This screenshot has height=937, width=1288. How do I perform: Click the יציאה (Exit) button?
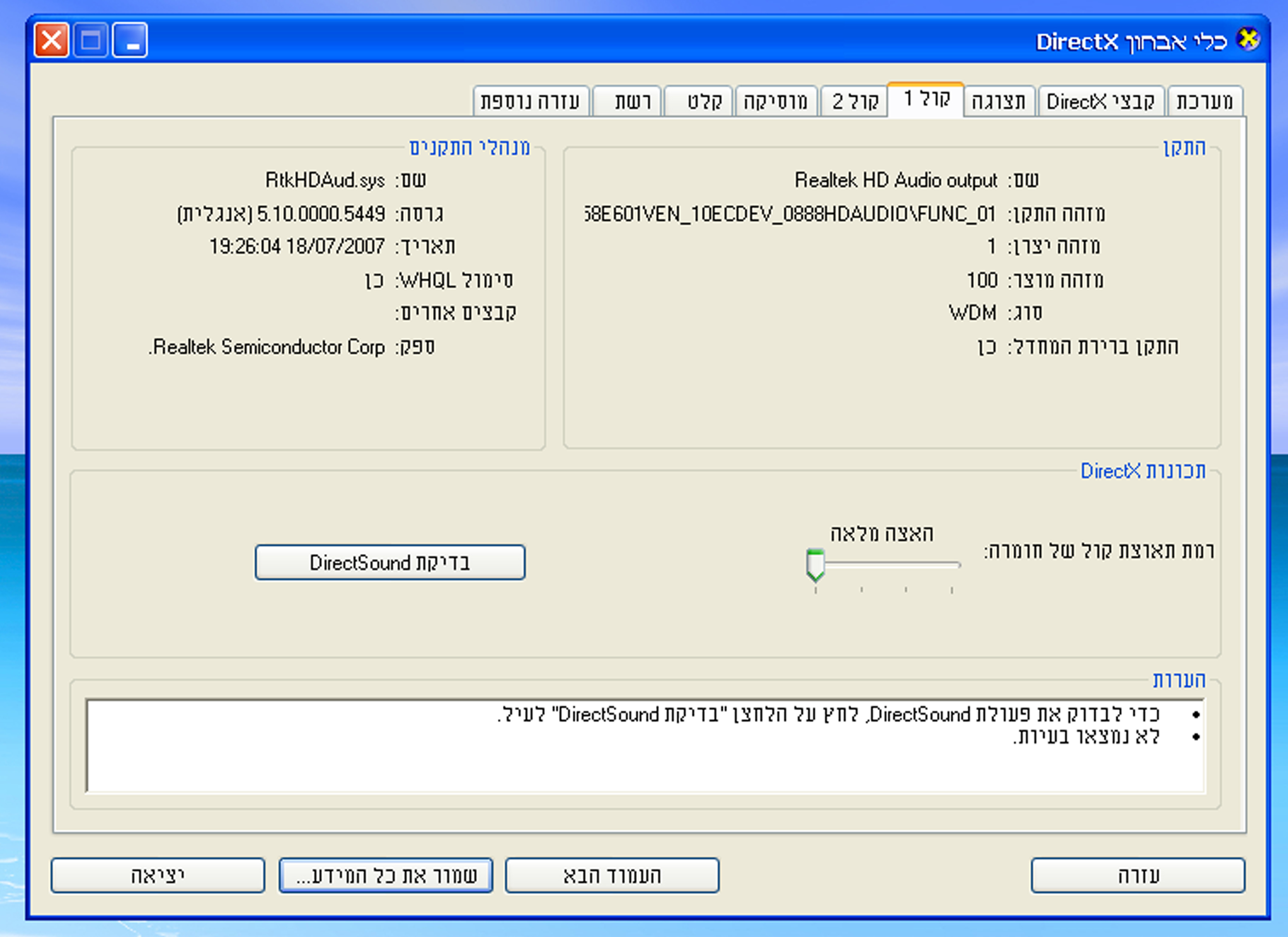point(157,875)
